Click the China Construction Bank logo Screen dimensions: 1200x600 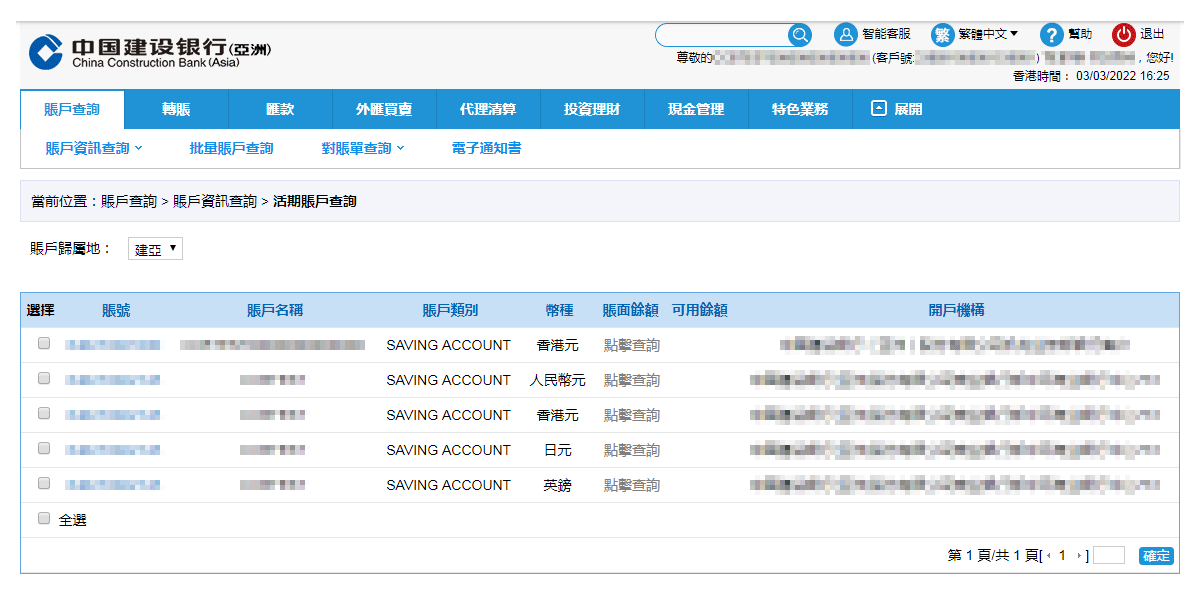coord(150,53)
